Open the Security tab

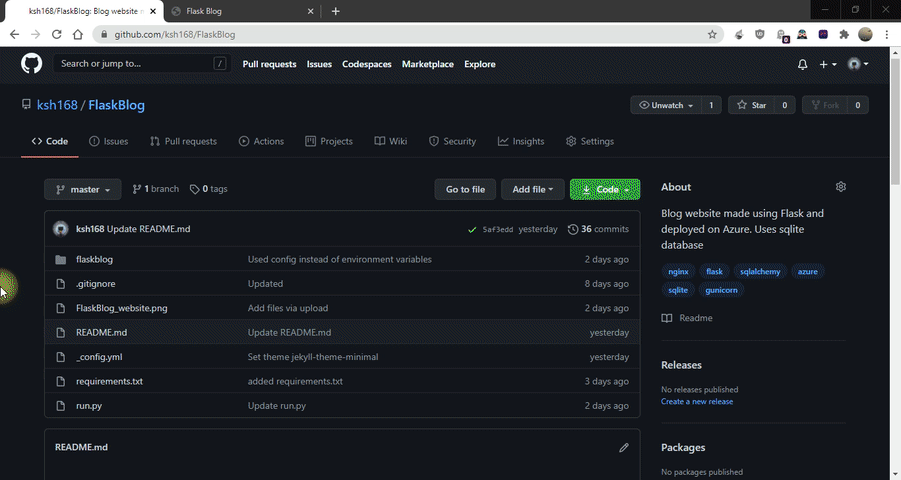click(x=452, y=141)
